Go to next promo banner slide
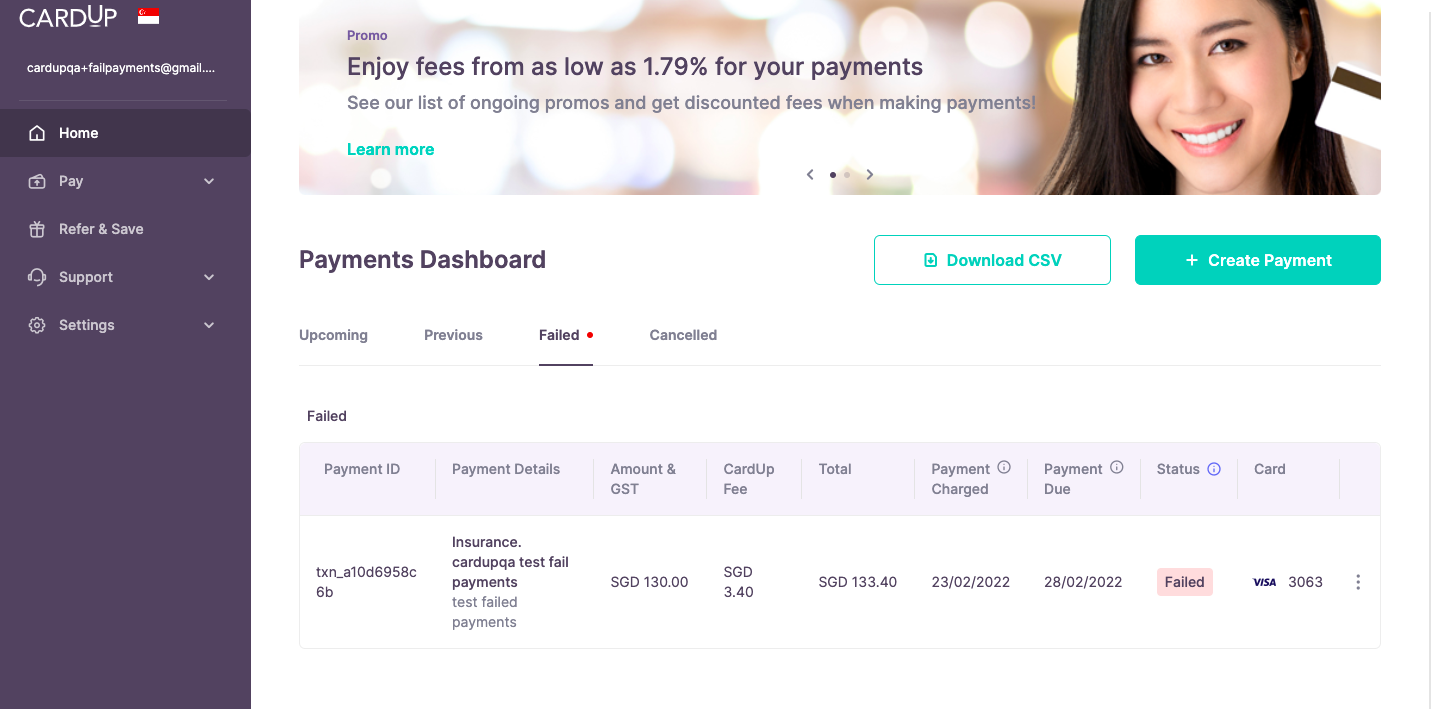The height and width of the screenshot is (709, 1431). pos(870,174)
